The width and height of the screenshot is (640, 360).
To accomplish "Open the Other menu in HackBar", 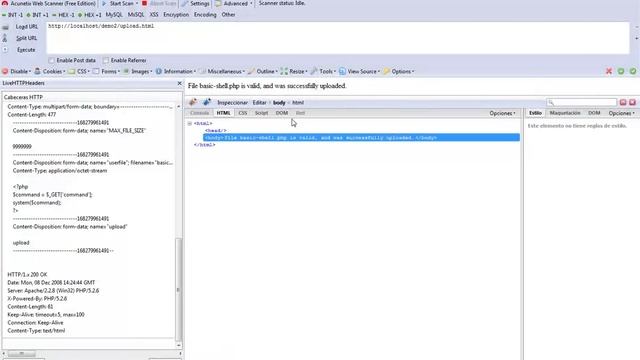I will click(228, 15).
